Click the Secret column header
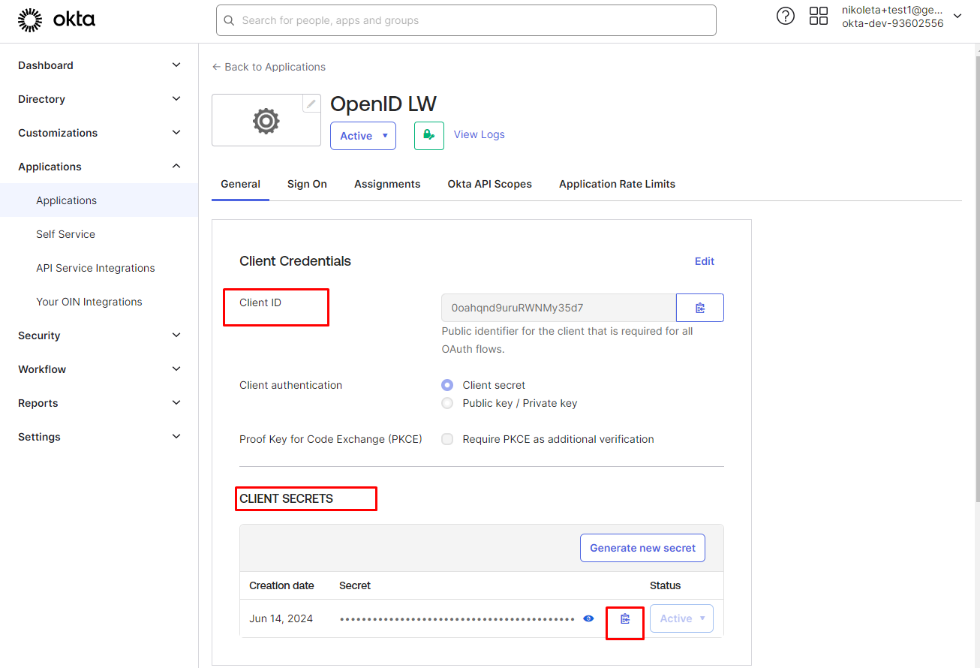 (x=354, y=586)
